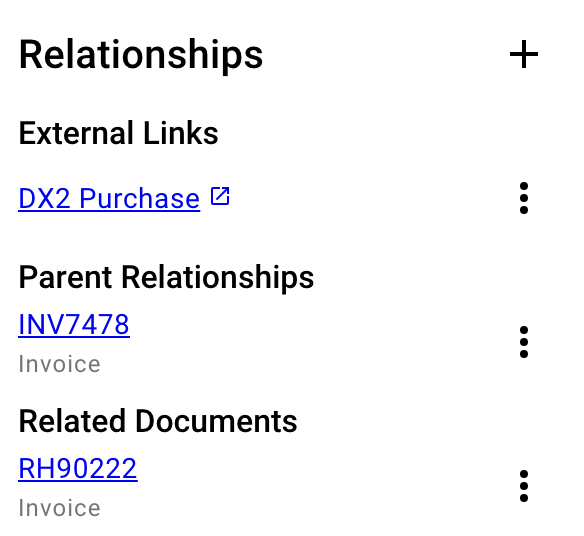Select the Invoice label under RH90222
The image size is (584, 536).
click(x=60, y=508)
